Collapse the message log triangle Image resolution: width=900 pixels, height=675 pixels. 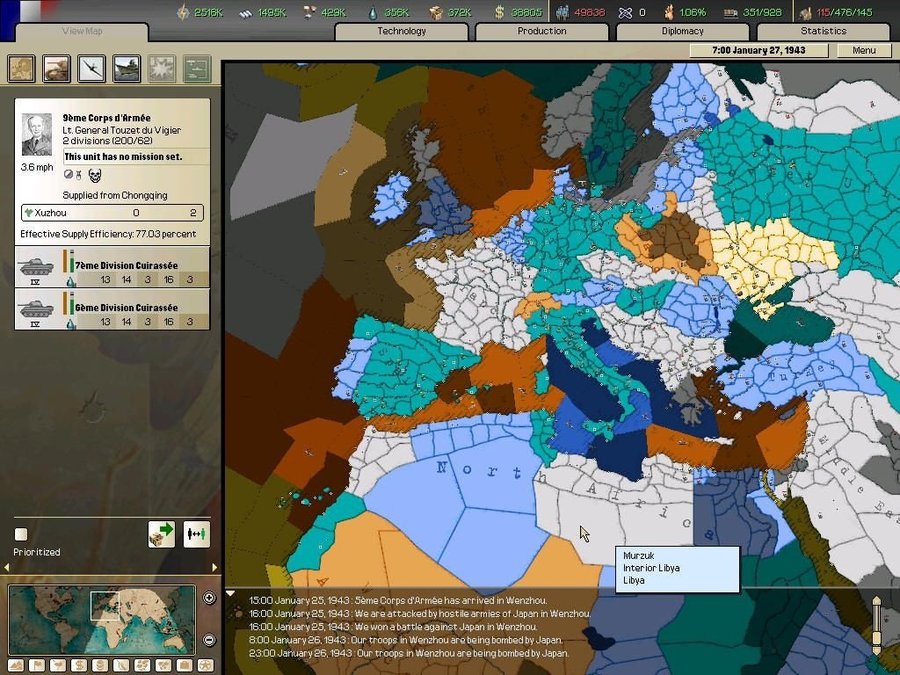point(231,595)
